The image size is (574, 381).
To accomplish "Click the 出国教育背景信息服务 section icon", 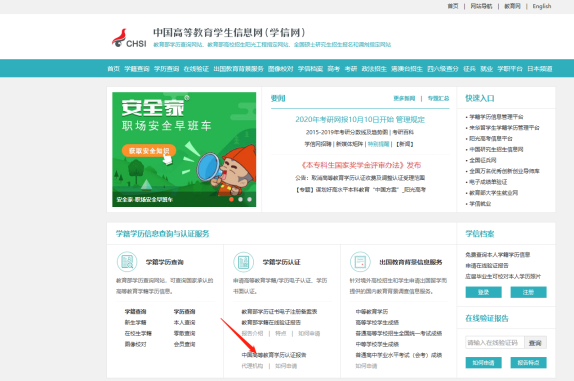I will coord(360,262).
